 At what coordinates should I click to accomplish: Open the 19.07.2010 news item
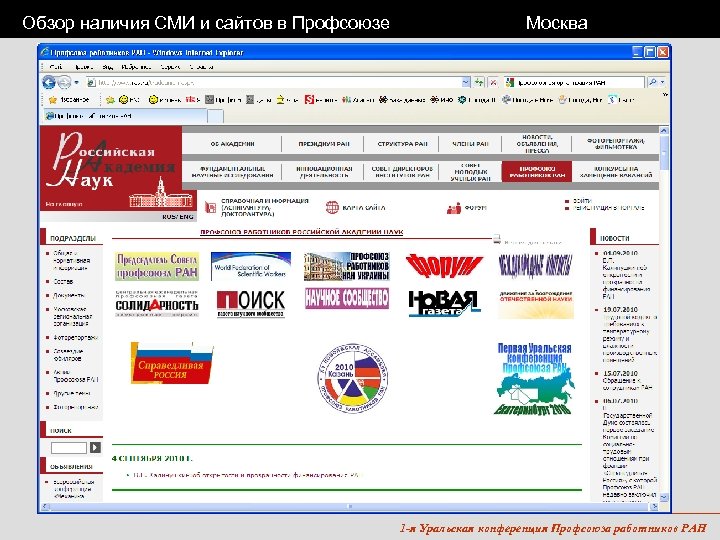pos(620,309)
